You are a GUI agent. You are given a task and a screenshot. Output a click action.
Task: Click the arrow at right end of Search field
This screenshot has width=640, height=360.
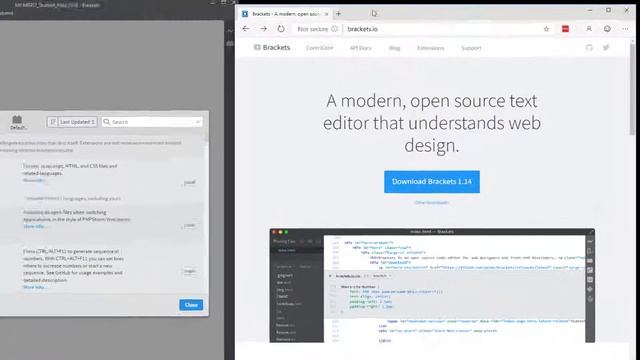198,122
